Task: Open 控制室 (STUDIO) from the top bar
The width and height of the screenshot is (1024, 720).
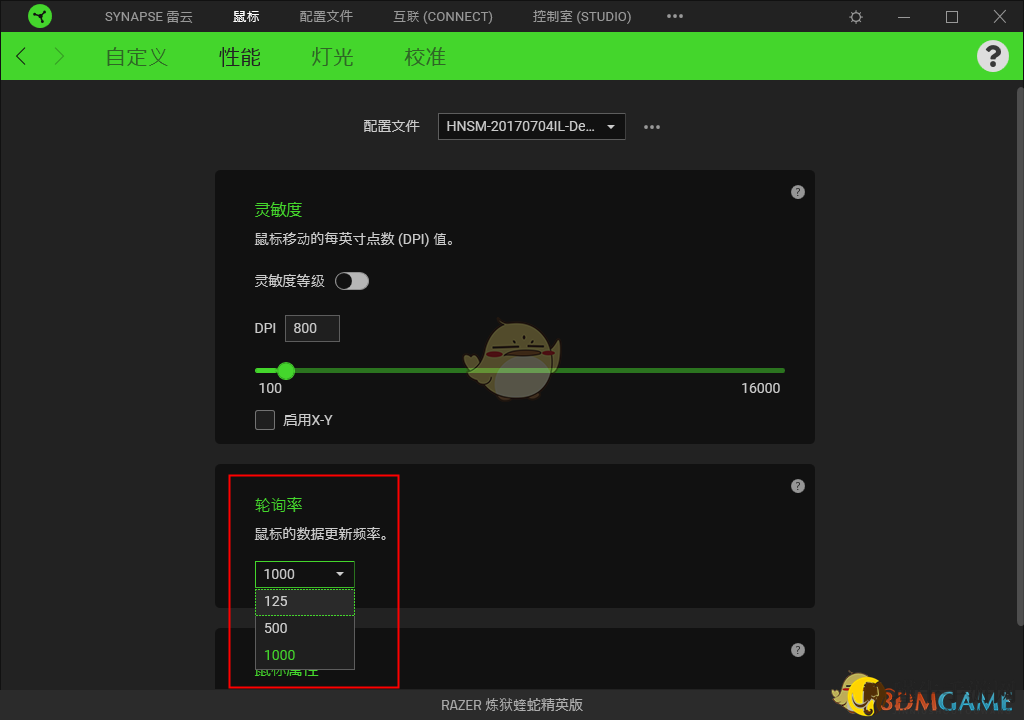Action: 581,16
